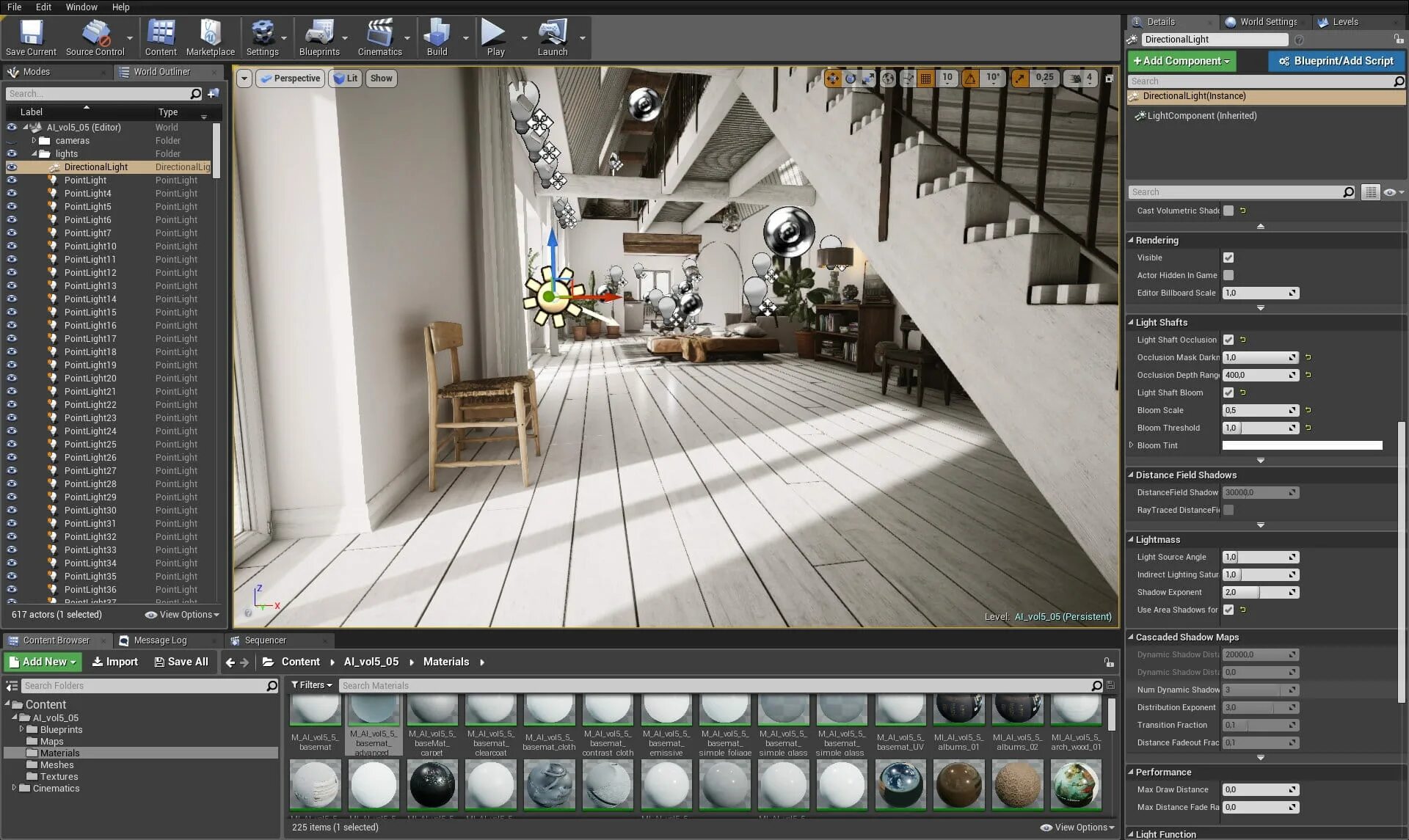
Task: Open the Marketplace from the toolbar
Action: tap(210, 37)
